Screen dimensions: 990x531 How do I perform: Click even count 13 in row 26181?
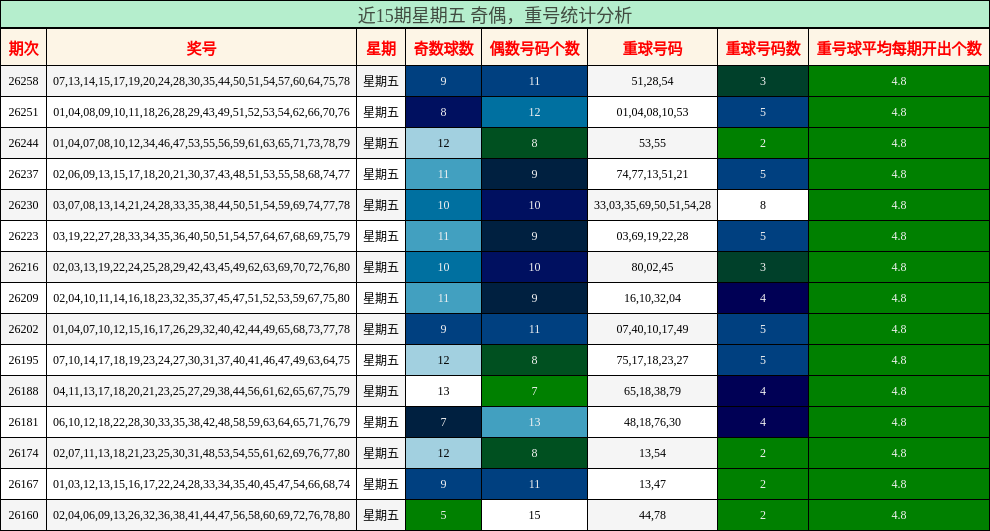(x=534, y=421)
